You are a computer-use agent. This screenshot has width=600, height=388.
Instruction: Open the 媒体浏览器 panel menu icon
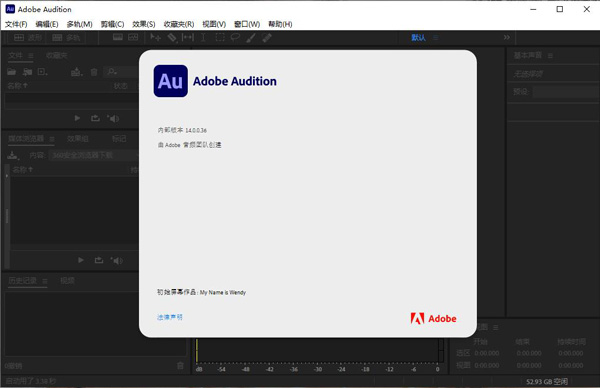coord(52,139)
